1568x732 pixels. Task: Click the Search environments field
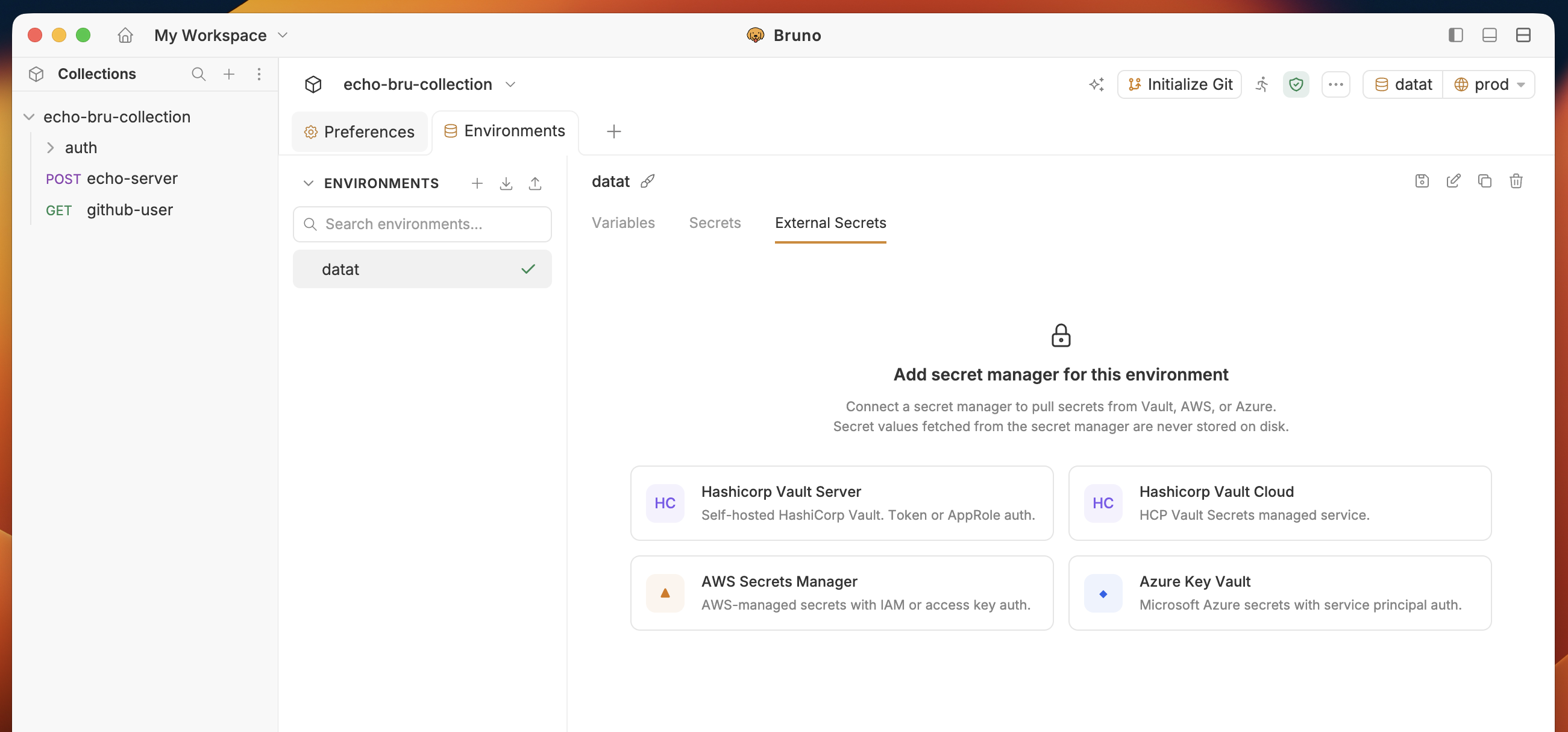coord(422,224)
